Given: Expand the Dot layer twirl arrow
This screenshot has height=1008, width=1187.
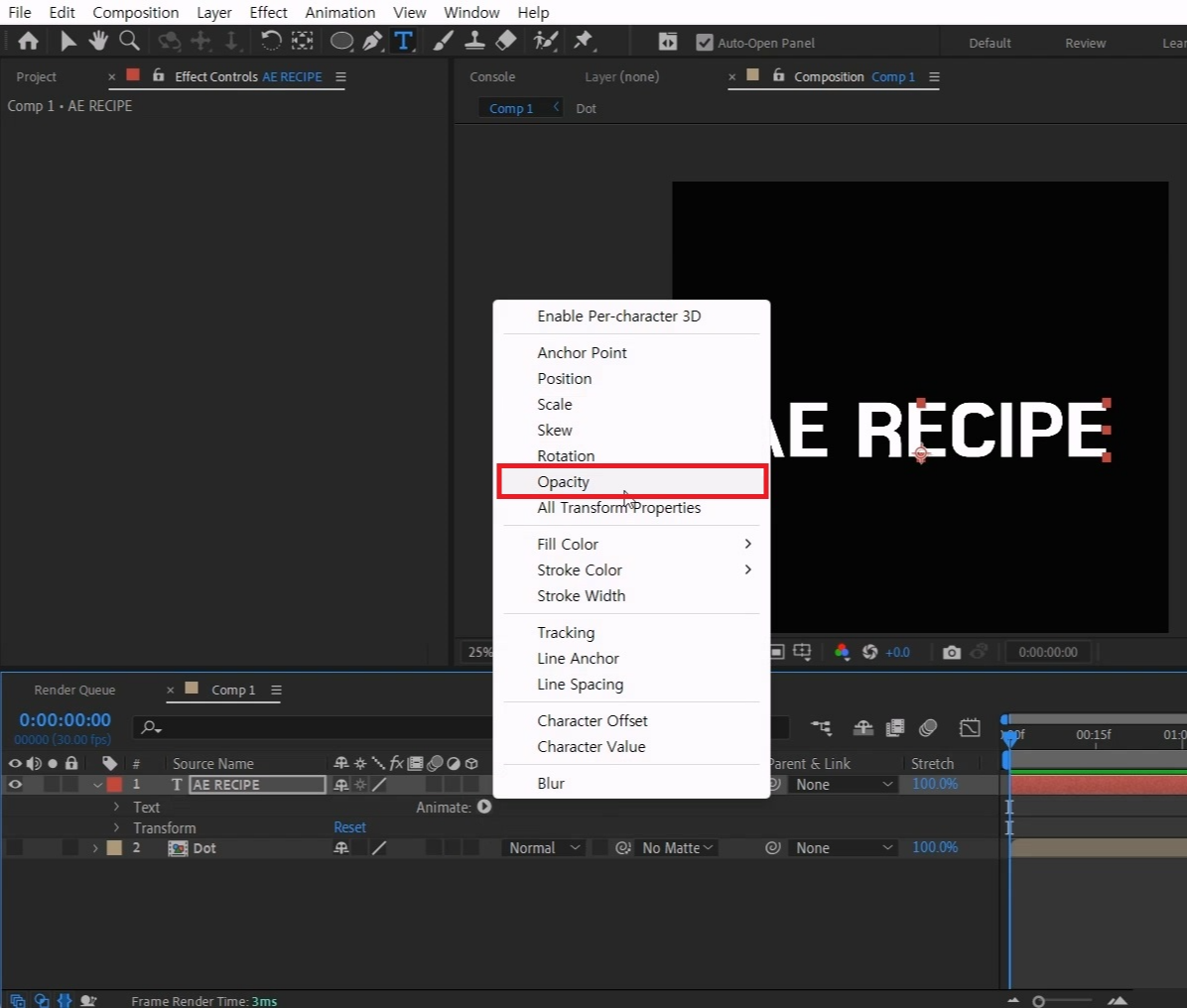Looking at the screenshot, I should [x=95, y=848].
